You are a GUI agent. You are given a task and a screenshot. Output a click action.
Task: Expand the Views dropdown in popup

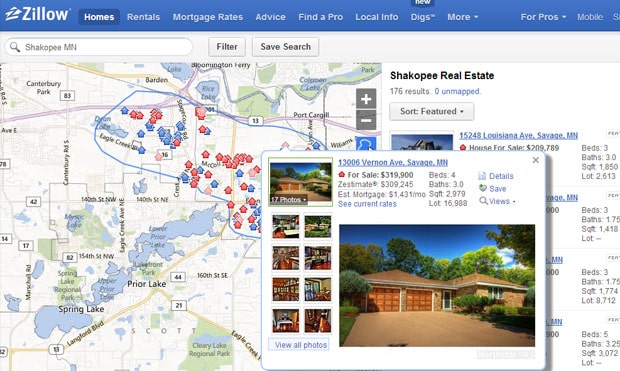pyautogui.click(x=497, y=201)
